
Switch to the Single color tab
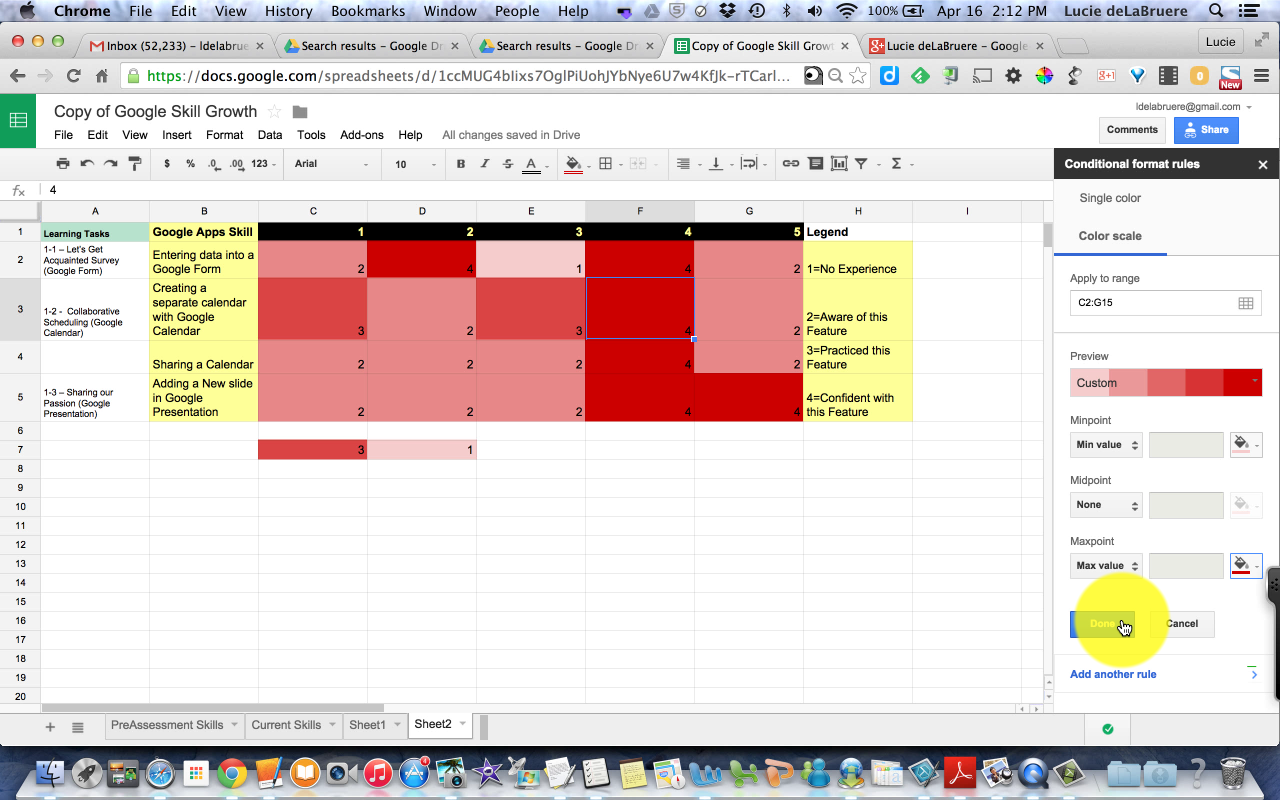[1109, 197]
